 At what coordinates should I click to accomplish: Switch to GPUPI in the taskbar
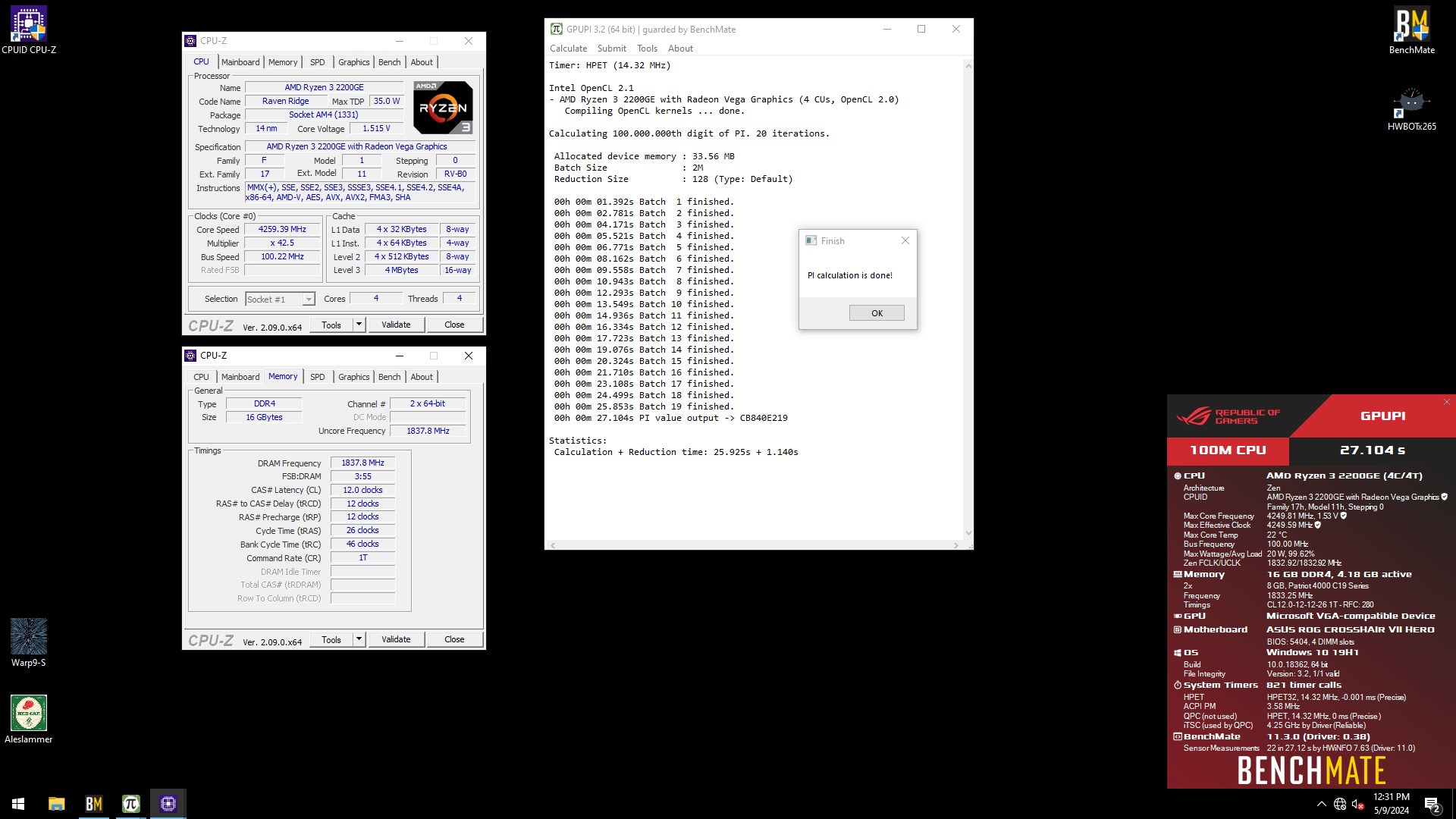(x=130, y=804)
